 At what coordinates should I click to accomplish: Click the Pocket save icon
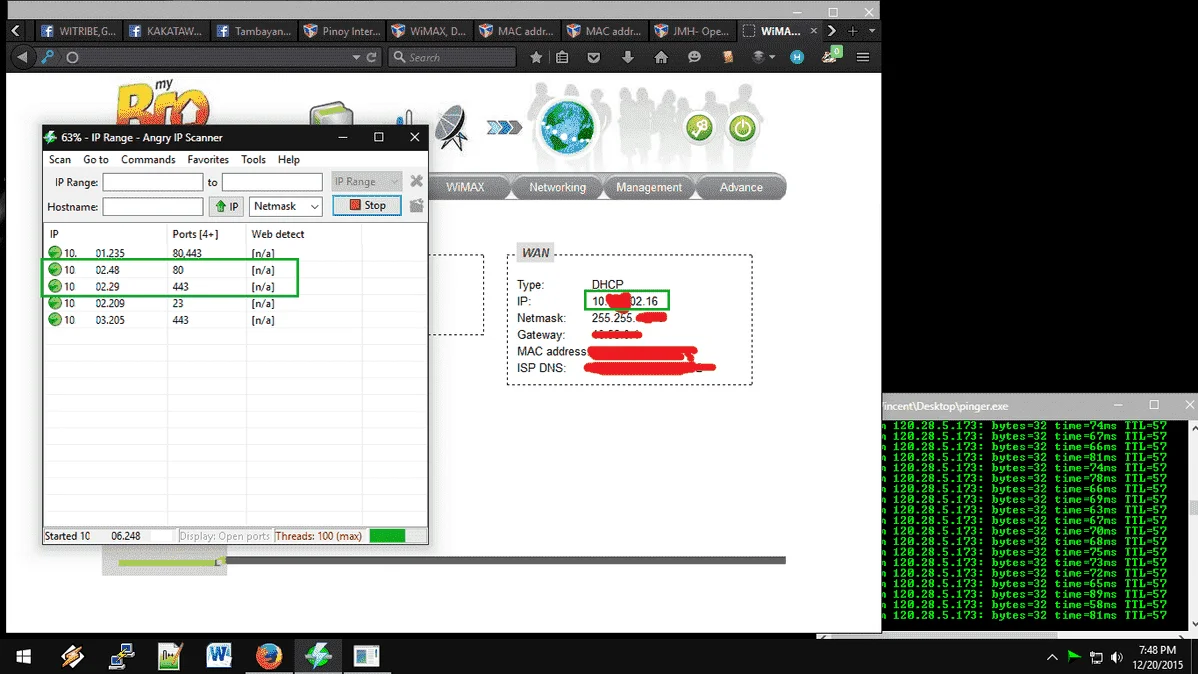tap(594, 57)
